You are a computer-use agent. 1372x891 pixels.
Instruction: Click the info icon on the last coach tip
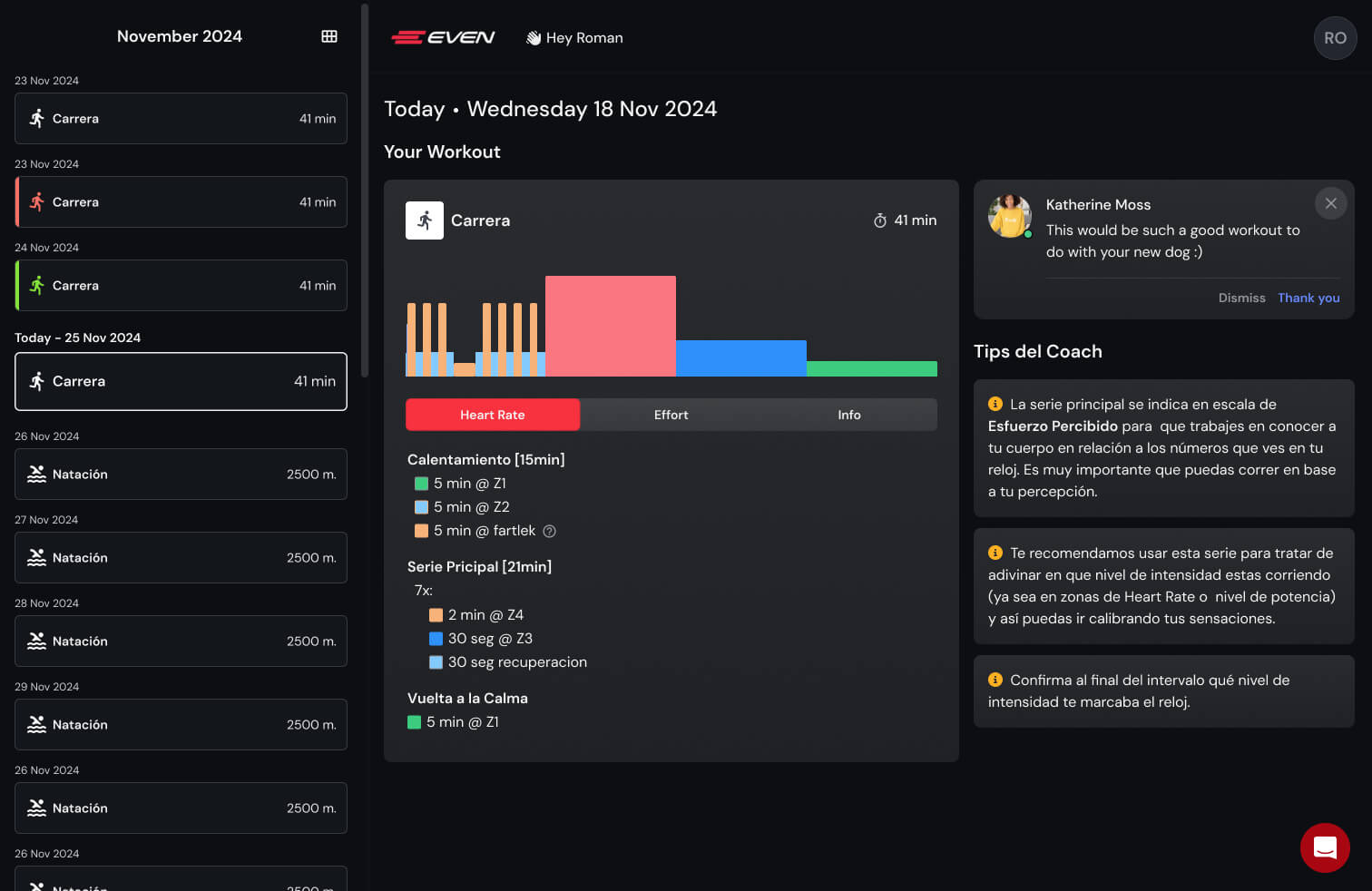[995, 679]
